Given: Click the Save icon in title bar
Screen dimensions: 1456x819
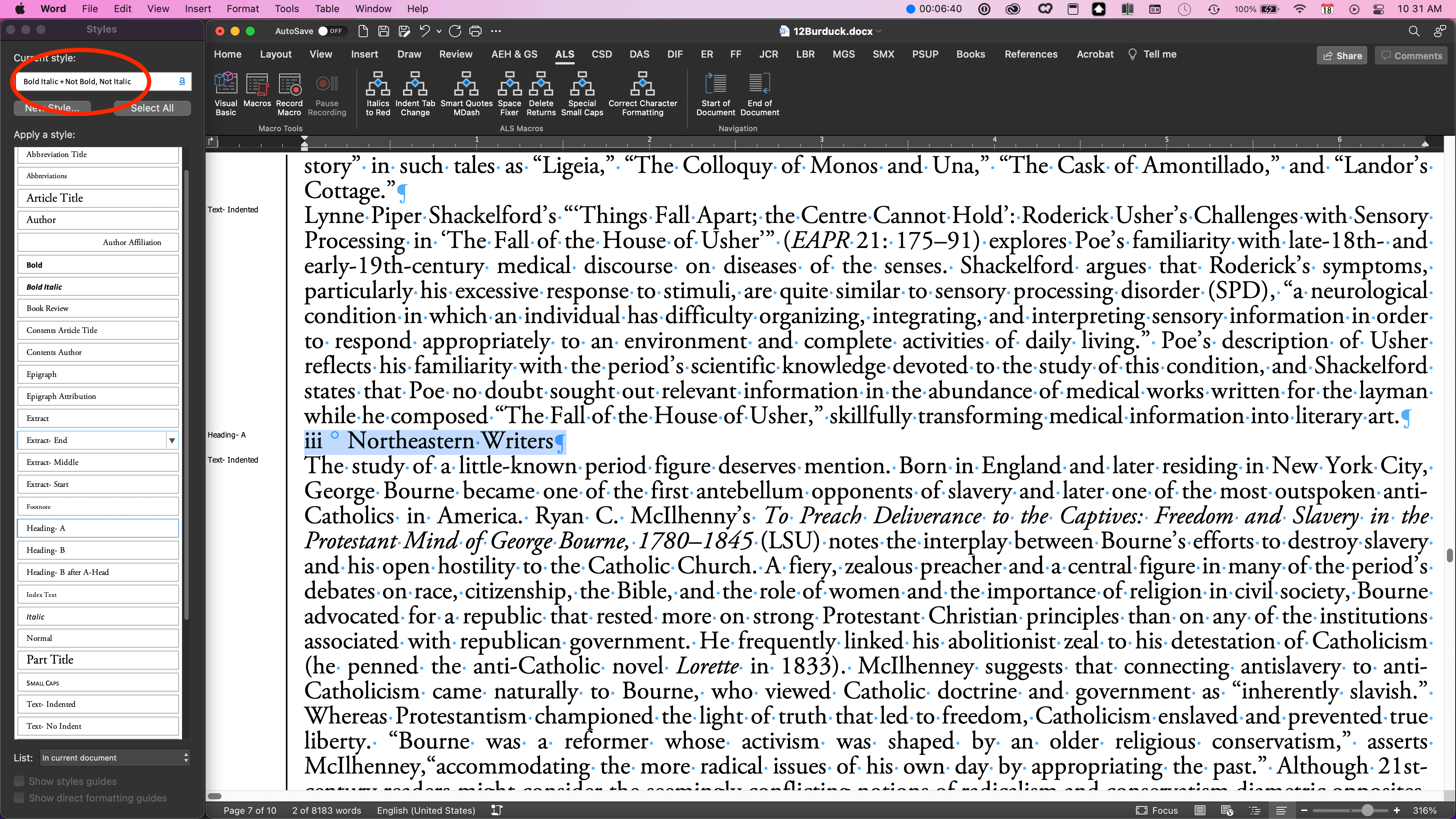Looking at the screenshot, I should tap(383, 31).
